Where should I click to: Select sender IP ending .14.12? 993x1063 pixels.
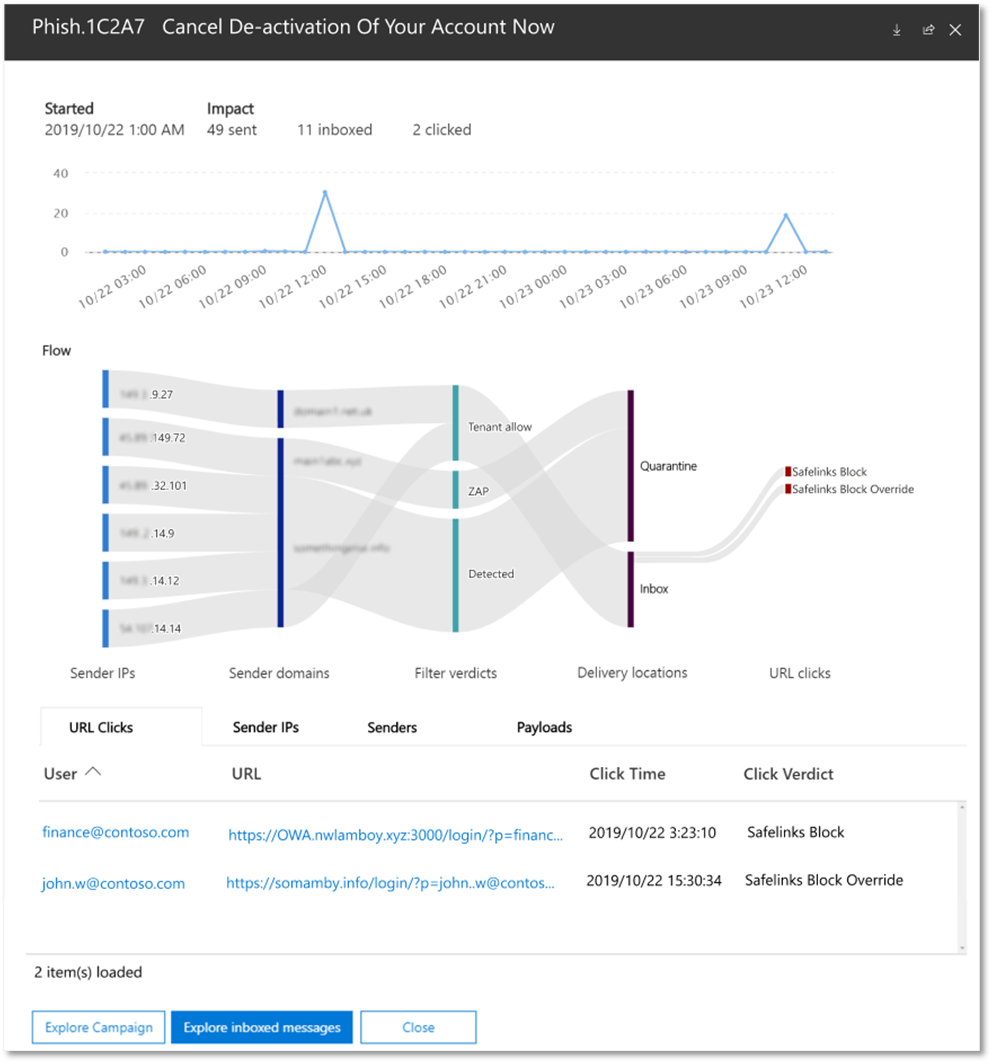pos(106,580)
